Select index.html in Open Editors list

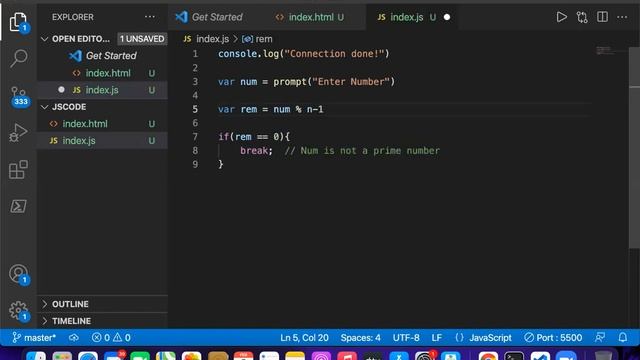click(x=102, y=73)
